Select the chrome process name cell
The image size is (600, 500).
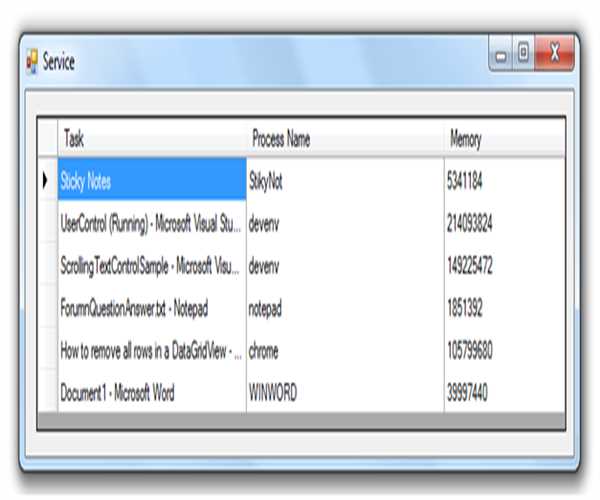[x=344, y=351]
